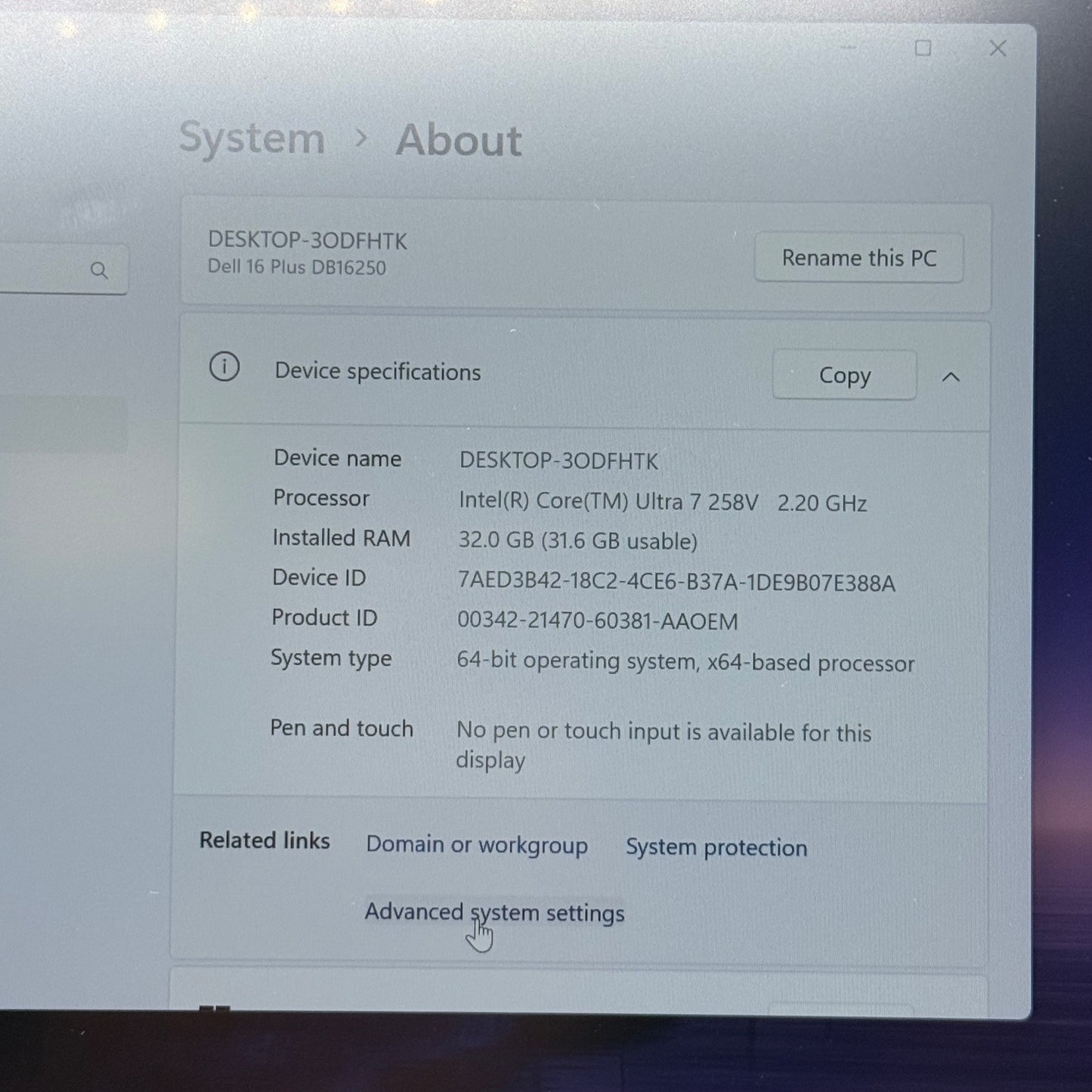Viewport: 1092px width, 1092px height.
Task: Click the info icon beside Device specifications
Action: click(224, 367)
